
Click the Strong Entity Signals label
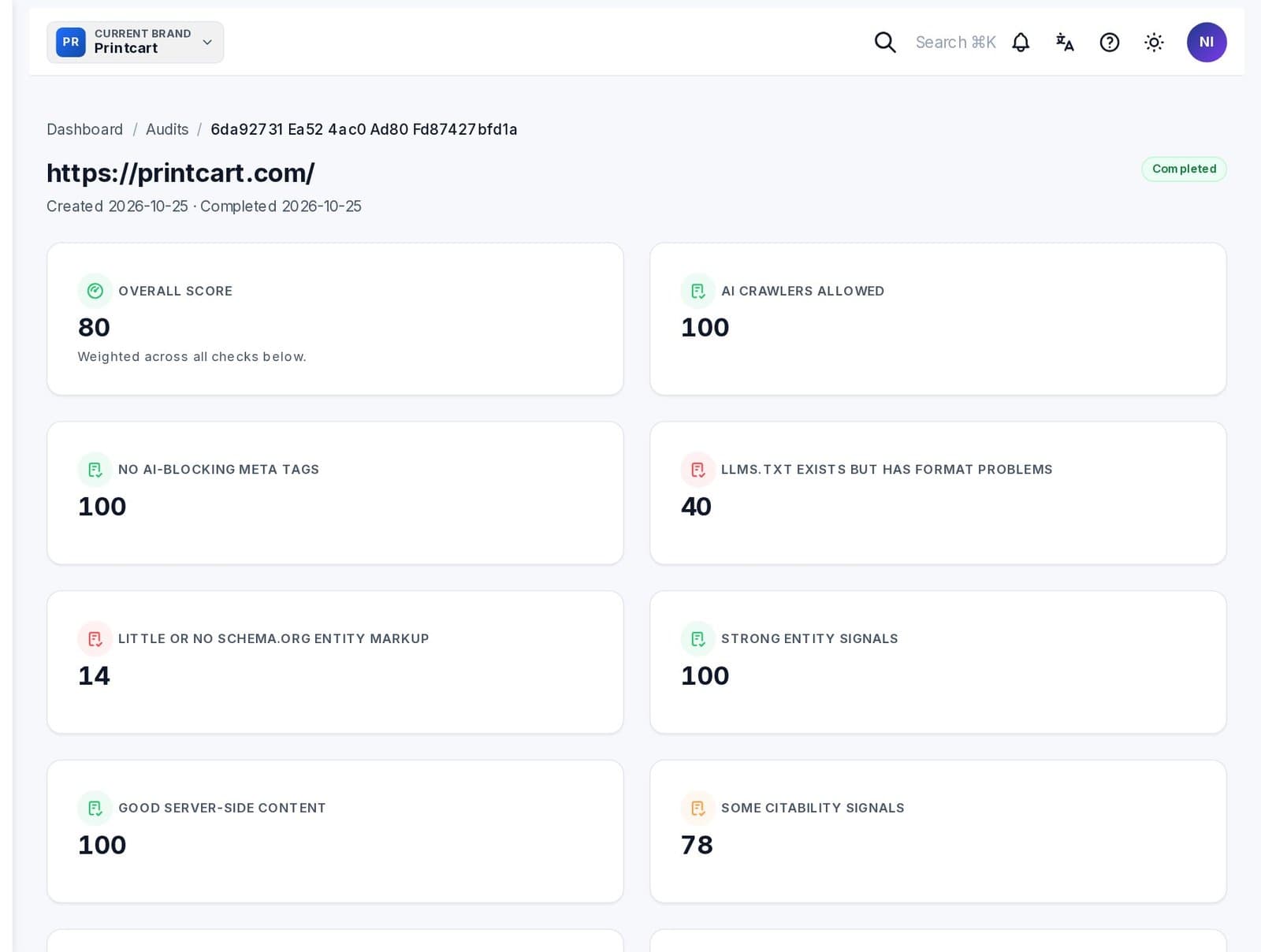tap(809, 639)
